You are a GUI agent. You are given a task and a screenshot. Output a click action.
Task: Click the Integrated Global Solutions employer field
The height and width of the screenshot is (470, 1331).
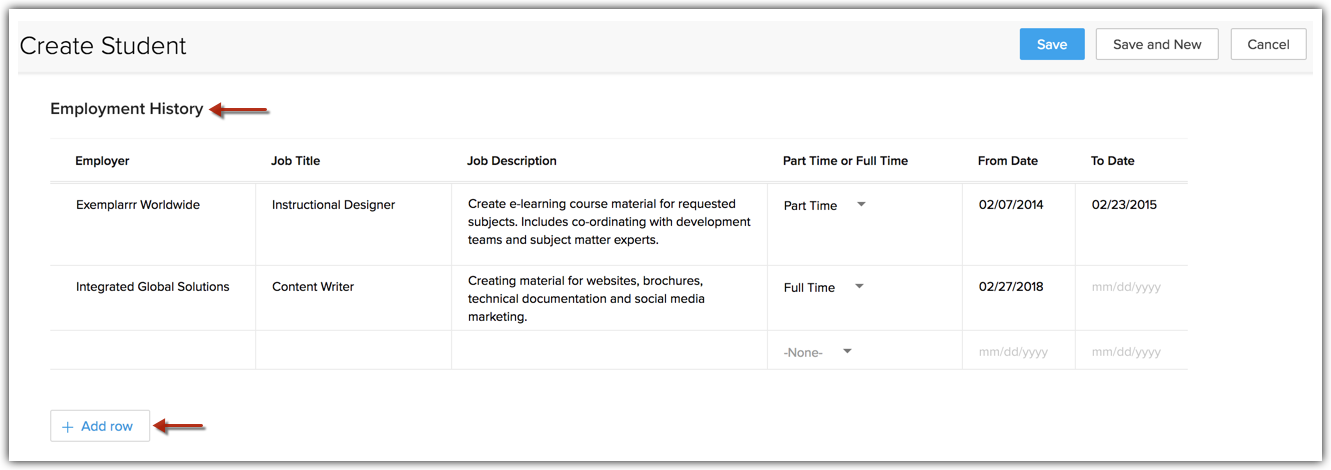click(x=152, y=287)
